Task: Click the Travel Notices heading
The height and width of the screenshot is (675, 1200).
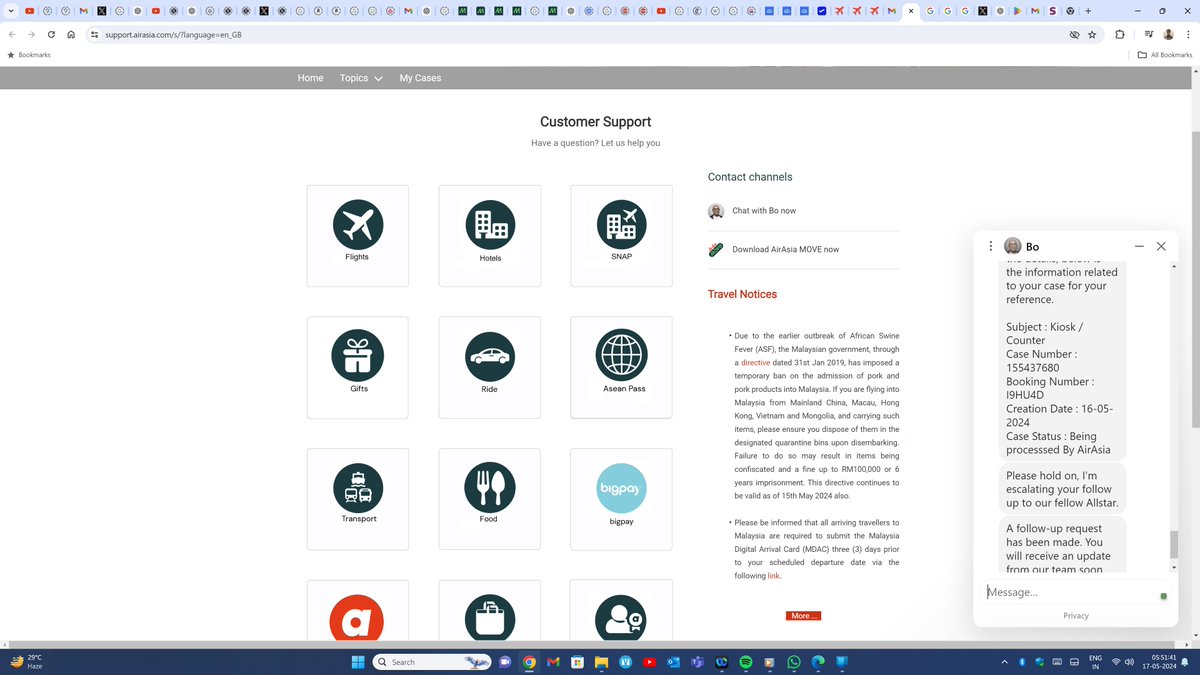Action: (742, 294)
